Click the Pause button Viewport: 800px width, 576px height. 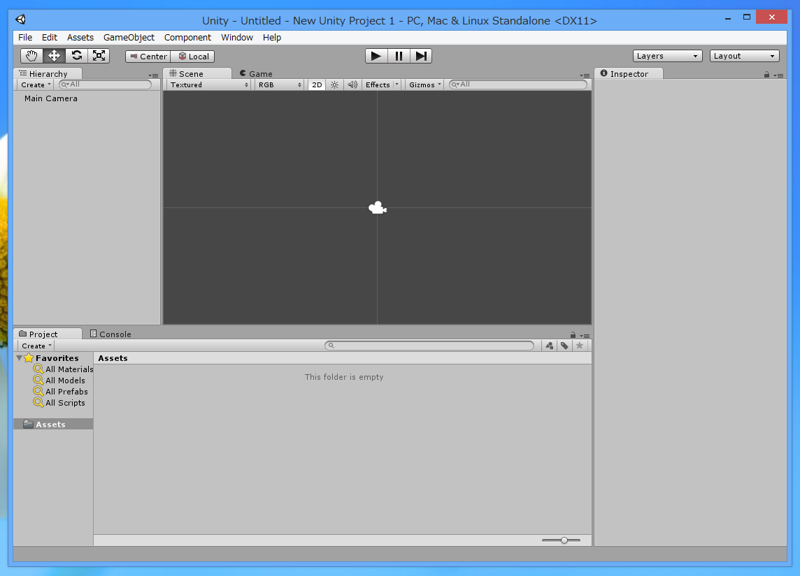[398, 56]
